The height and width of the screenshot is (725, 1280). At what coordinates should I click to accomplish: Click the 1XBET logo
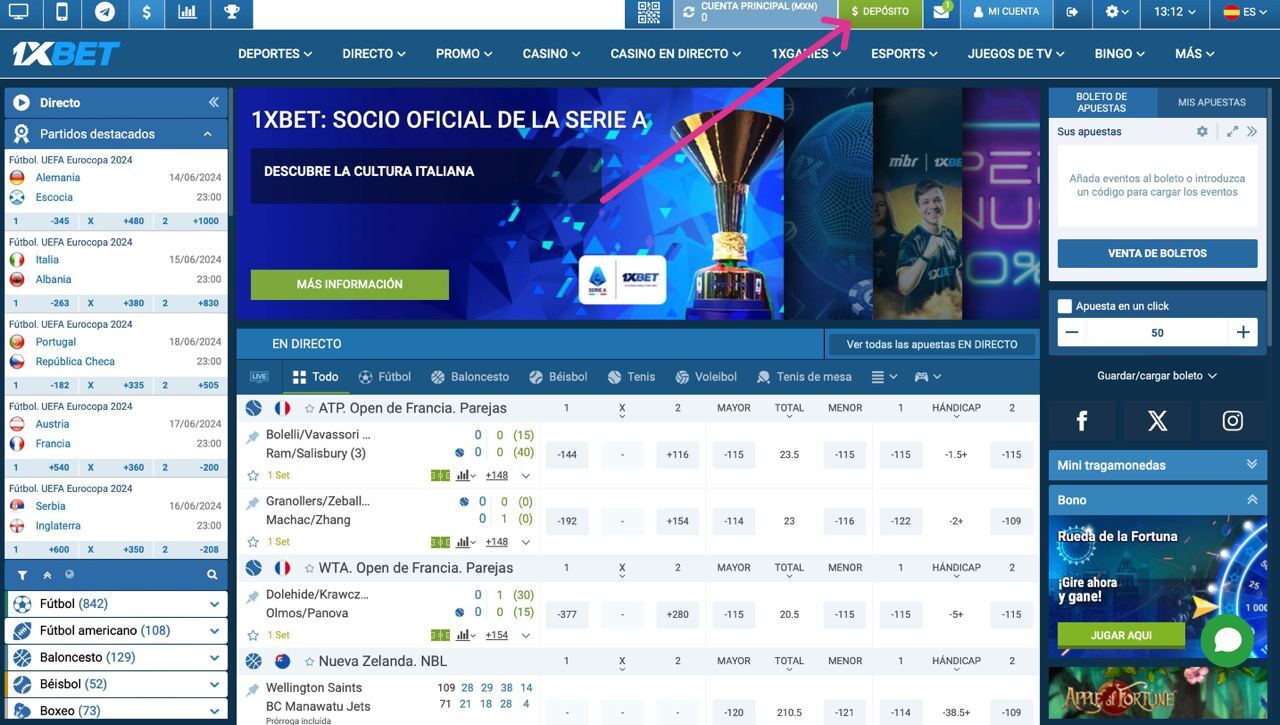point(66,54)
